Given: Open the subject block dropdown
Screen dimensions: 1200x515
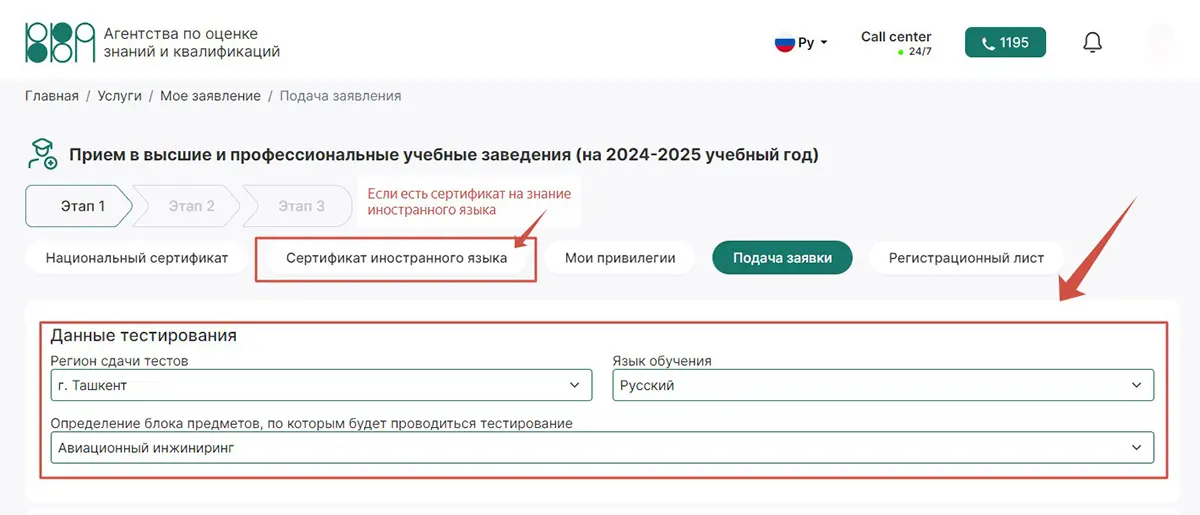Looking at the screenshot, I should [x=601, y=448].
